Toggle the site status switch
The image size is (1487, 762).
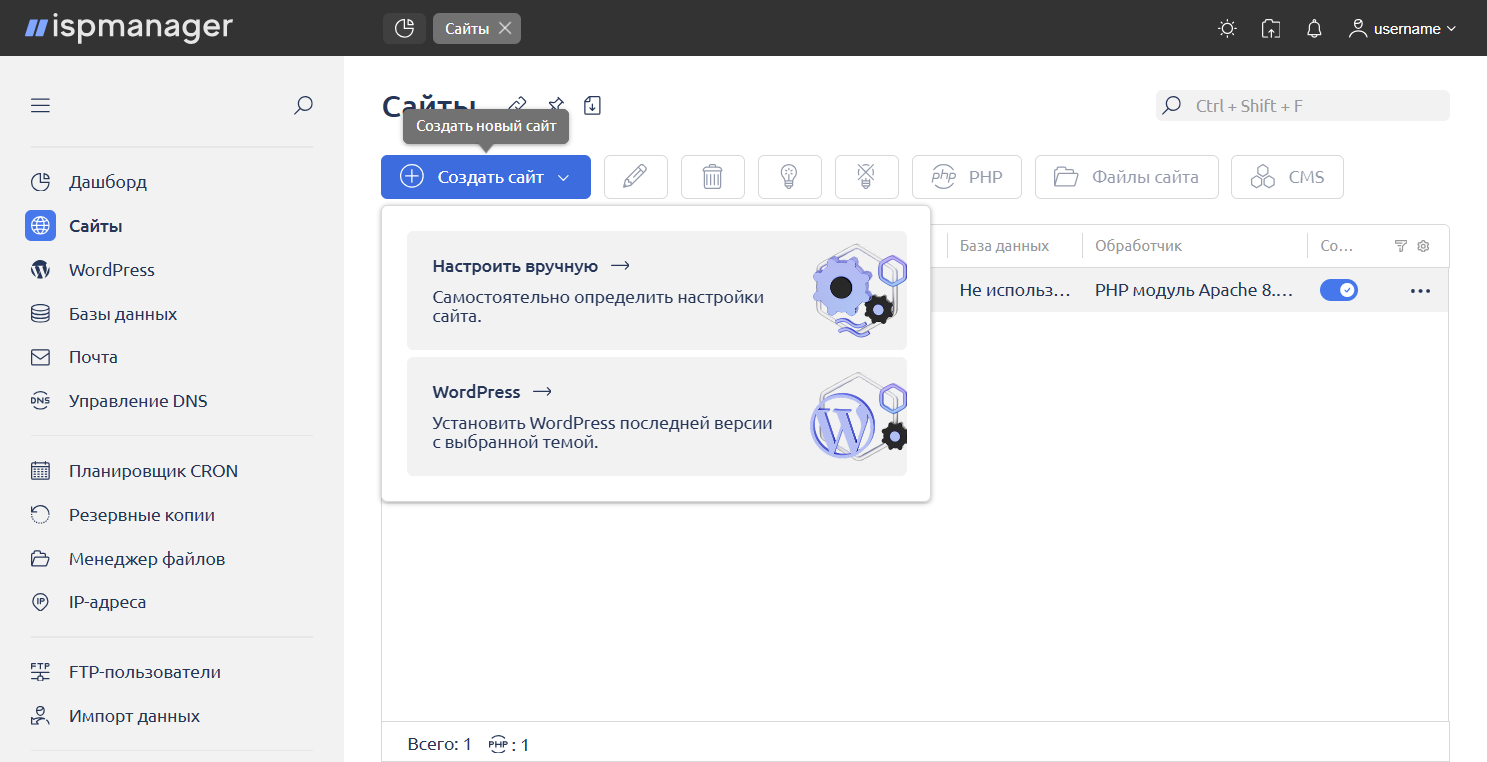pyautogui.click(x=1338, y=290)
